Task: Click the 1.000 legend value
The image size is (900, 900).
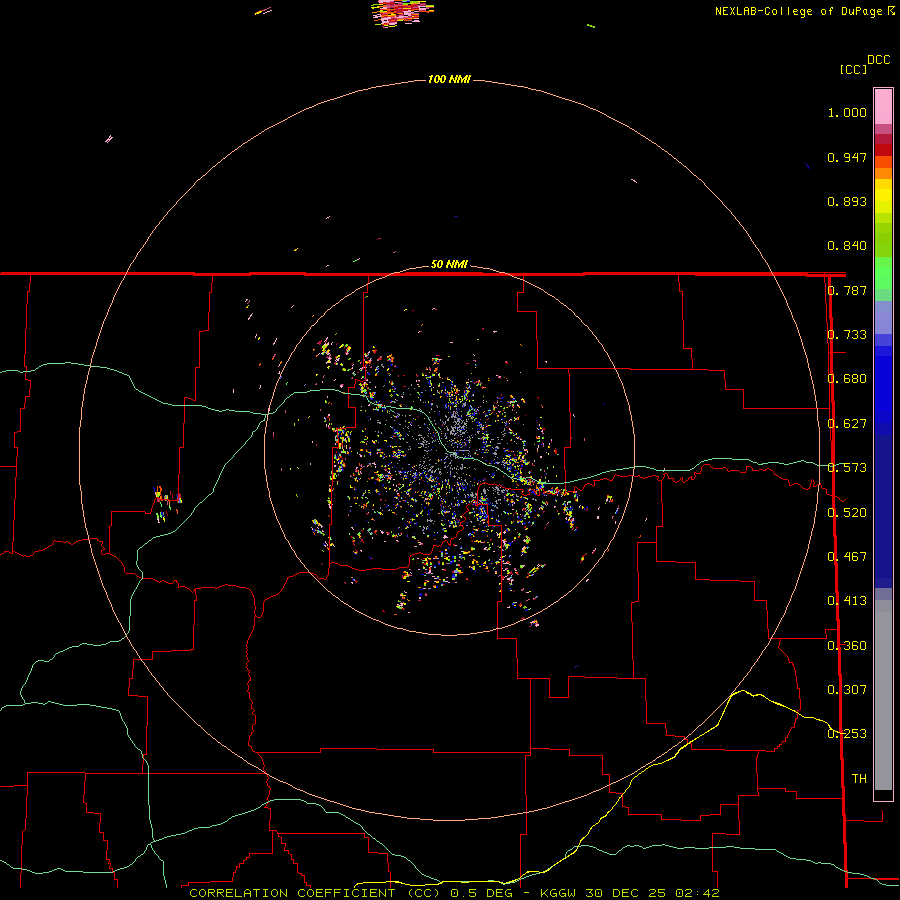Action: [x=847, y=112]
